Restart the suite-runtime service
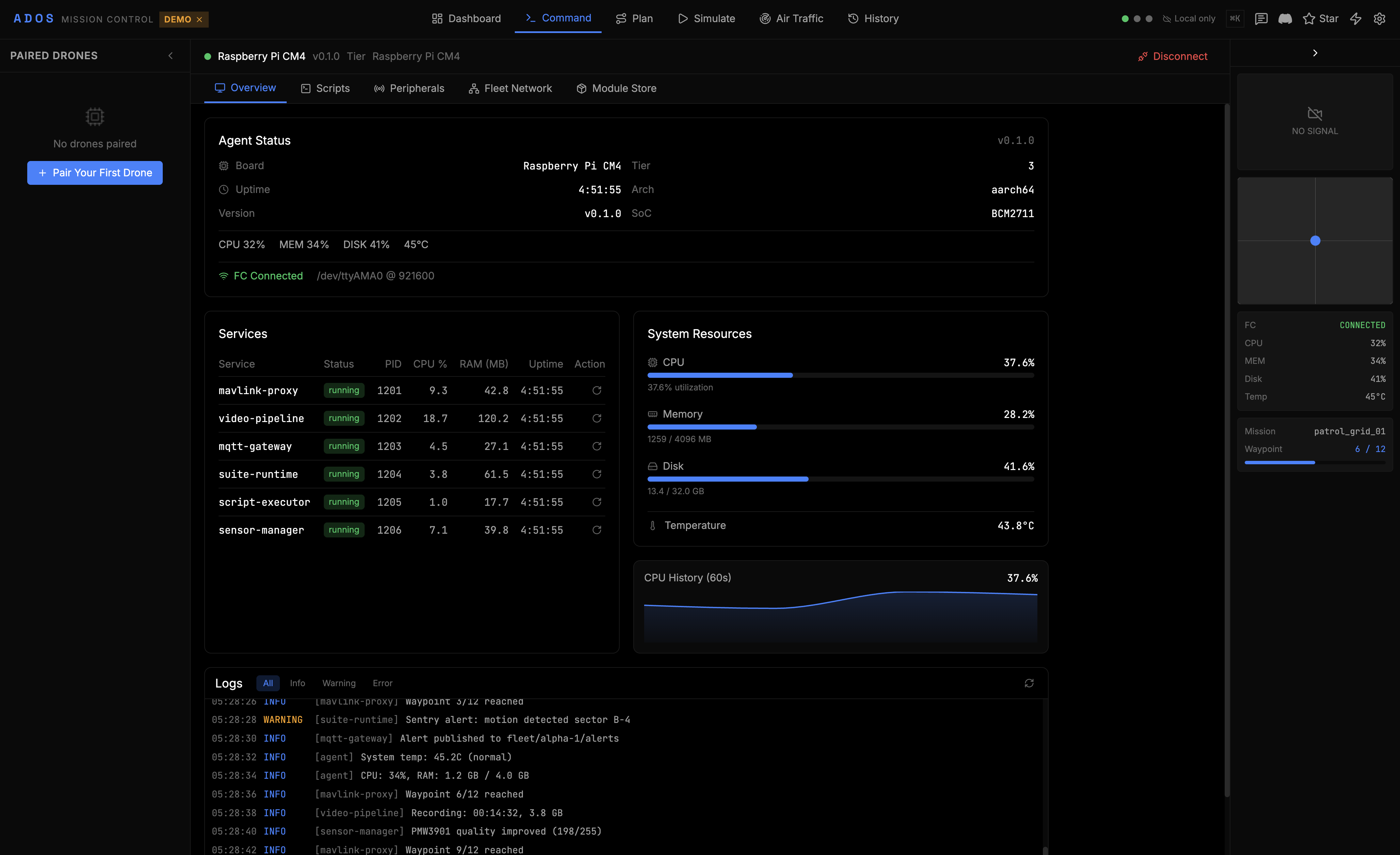The image size is (1400, 855). pos(596,474)
